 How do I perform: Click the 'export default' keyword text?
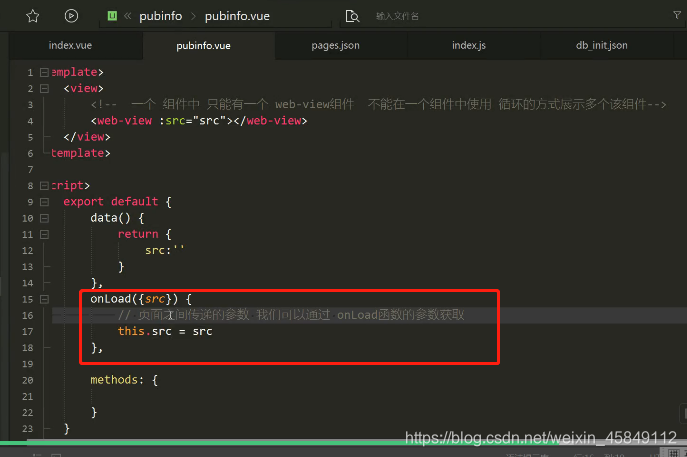(110, 202)
